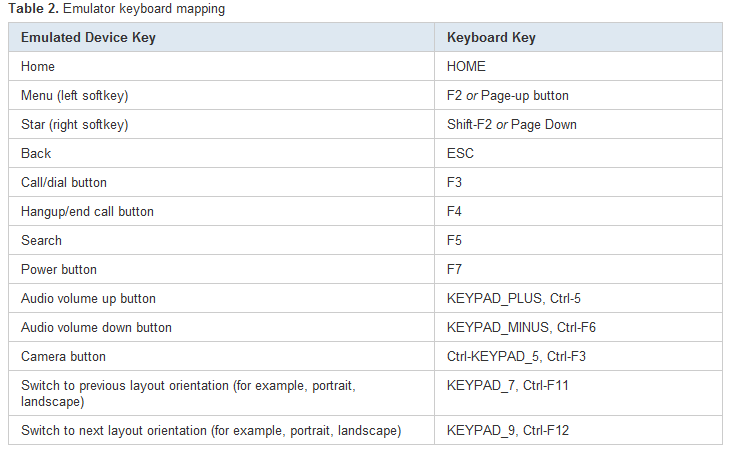The width and height of the screenshot is (733, 458).
Task: Select the 'Home' device key cell
Action: click(38, 67)
